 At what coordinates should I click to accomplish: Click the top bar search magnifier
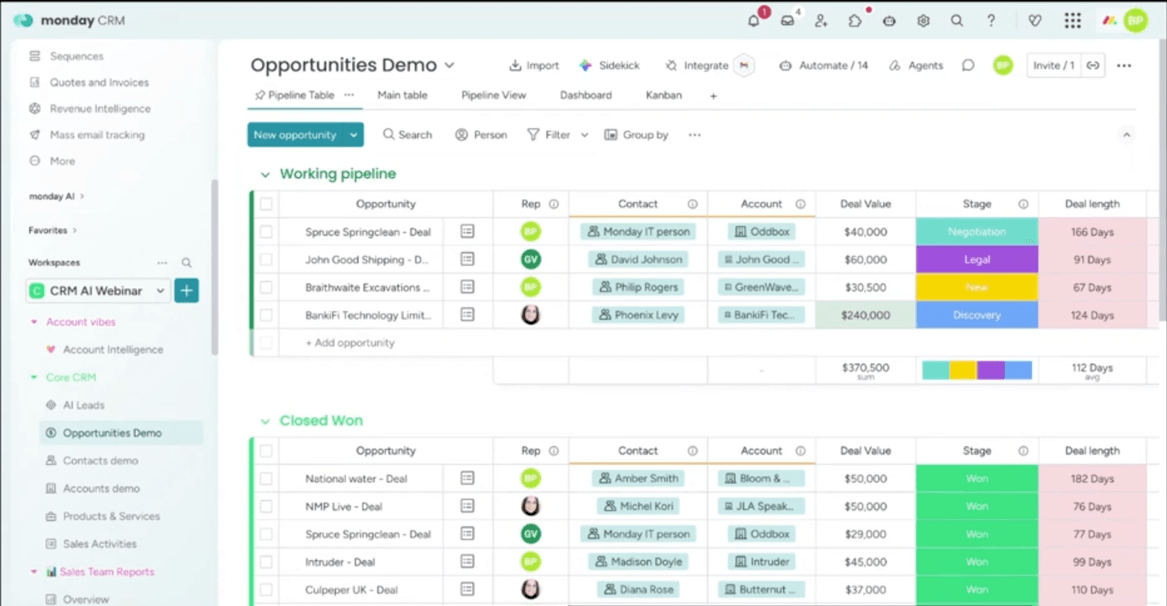957,21
